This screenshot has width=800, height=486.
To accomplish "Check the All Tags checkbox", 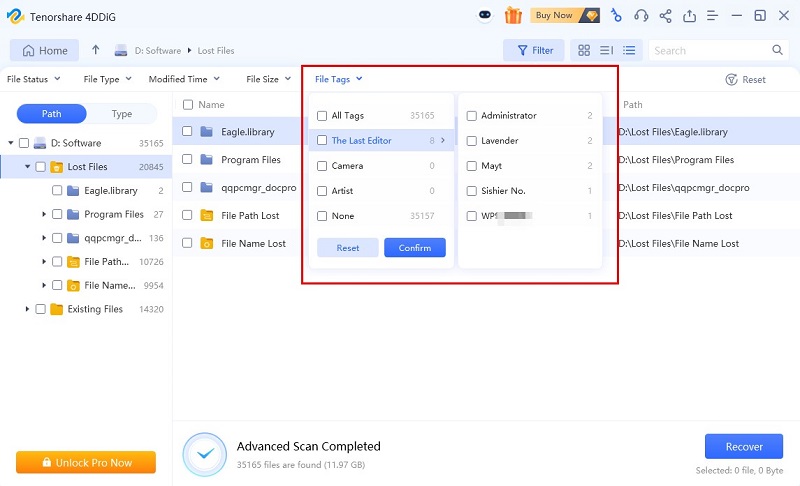I will pyautogui.click(x=322, y=116).
